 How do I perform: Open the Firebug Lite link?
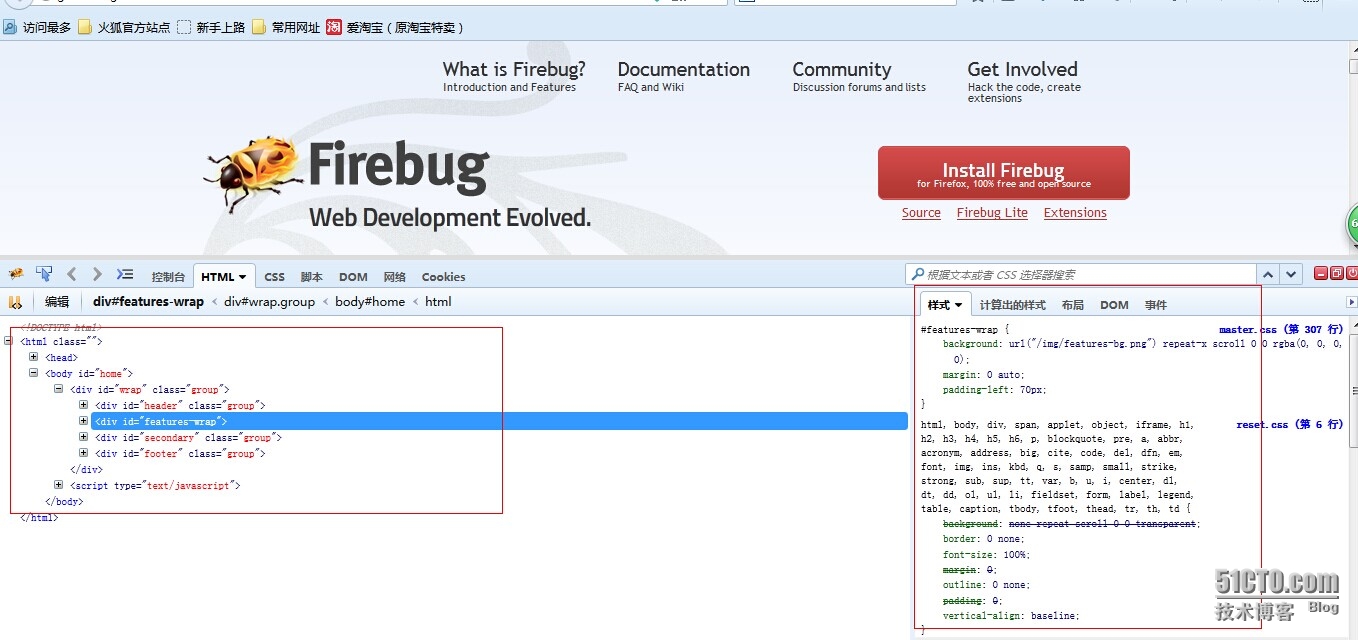(x=992, y=213)
